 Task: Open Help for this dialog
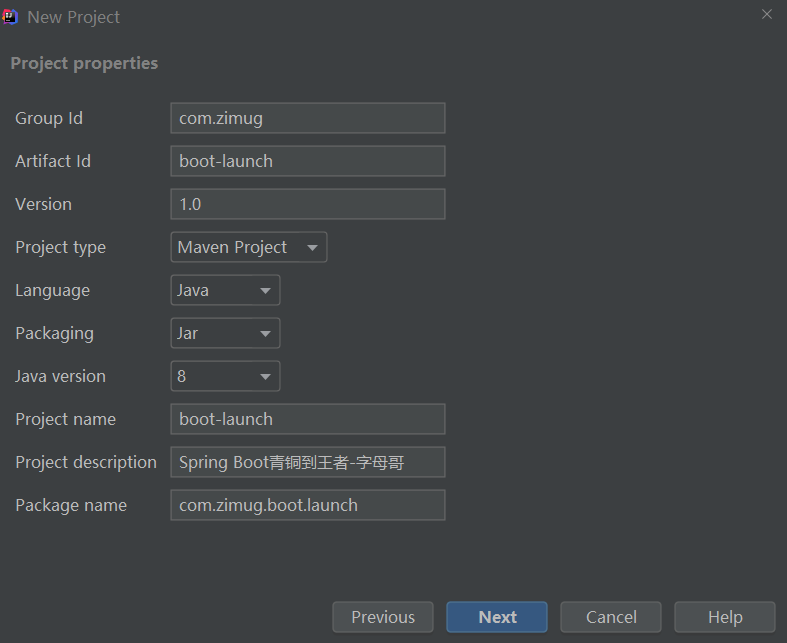[724, 617]
